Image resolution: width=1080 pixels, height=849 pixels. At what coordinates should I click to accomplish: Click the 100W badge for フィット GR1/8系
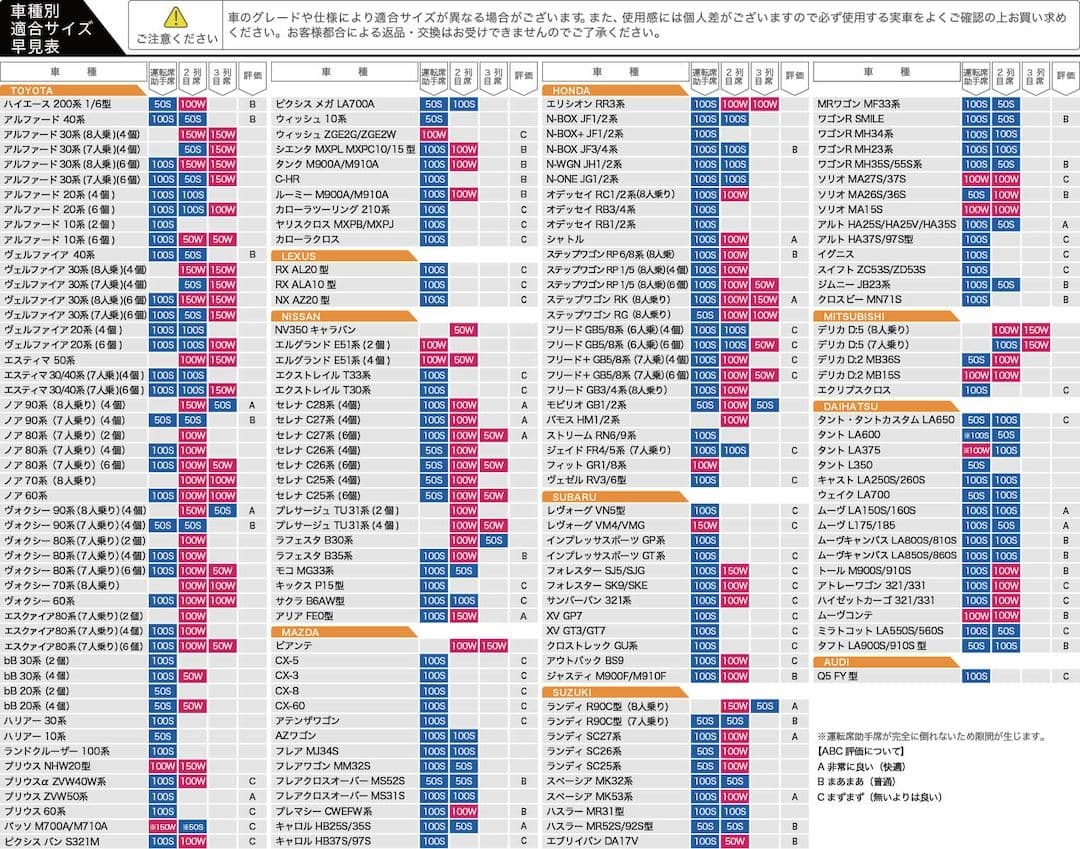click(x=704, y=466)
